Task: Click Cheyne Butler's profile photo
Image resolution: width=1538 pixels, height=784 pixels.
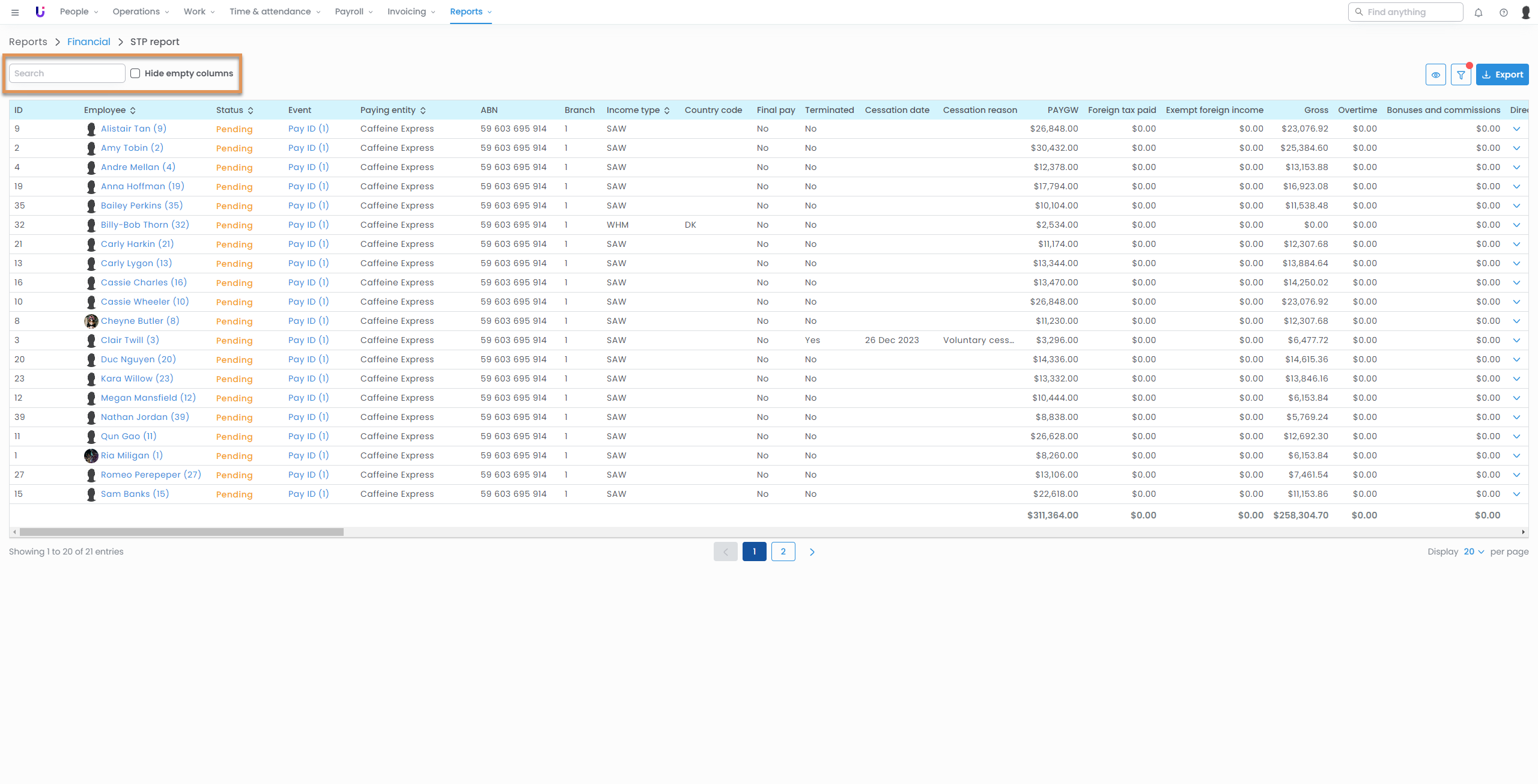Action: tap(91, 321)
